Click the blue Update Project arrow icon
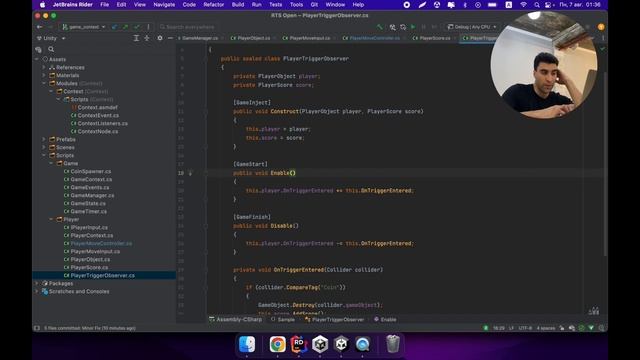Viewport: 640px width, 360px height. click(x=115, y=27)
